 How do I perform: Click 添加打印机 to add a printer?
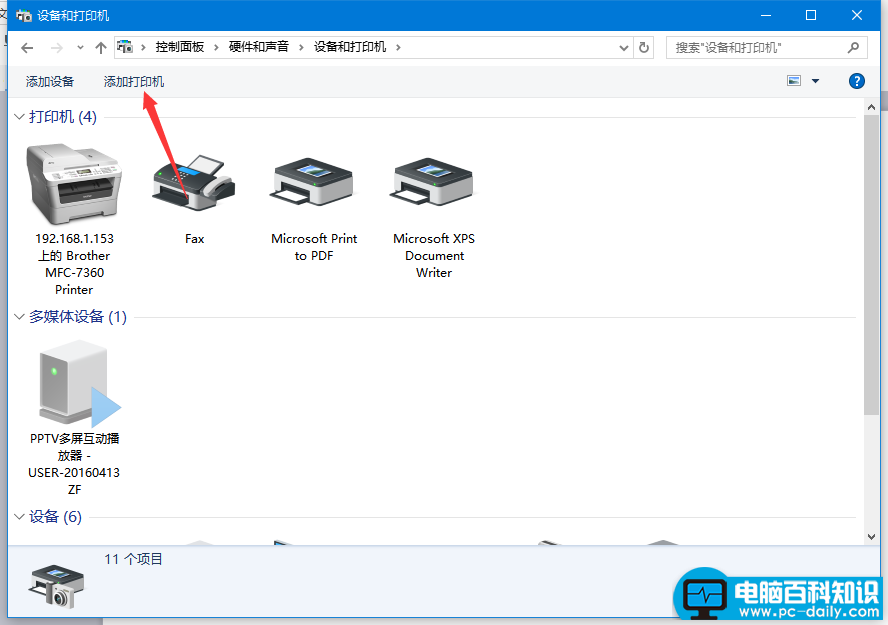[x=133, y=81]
